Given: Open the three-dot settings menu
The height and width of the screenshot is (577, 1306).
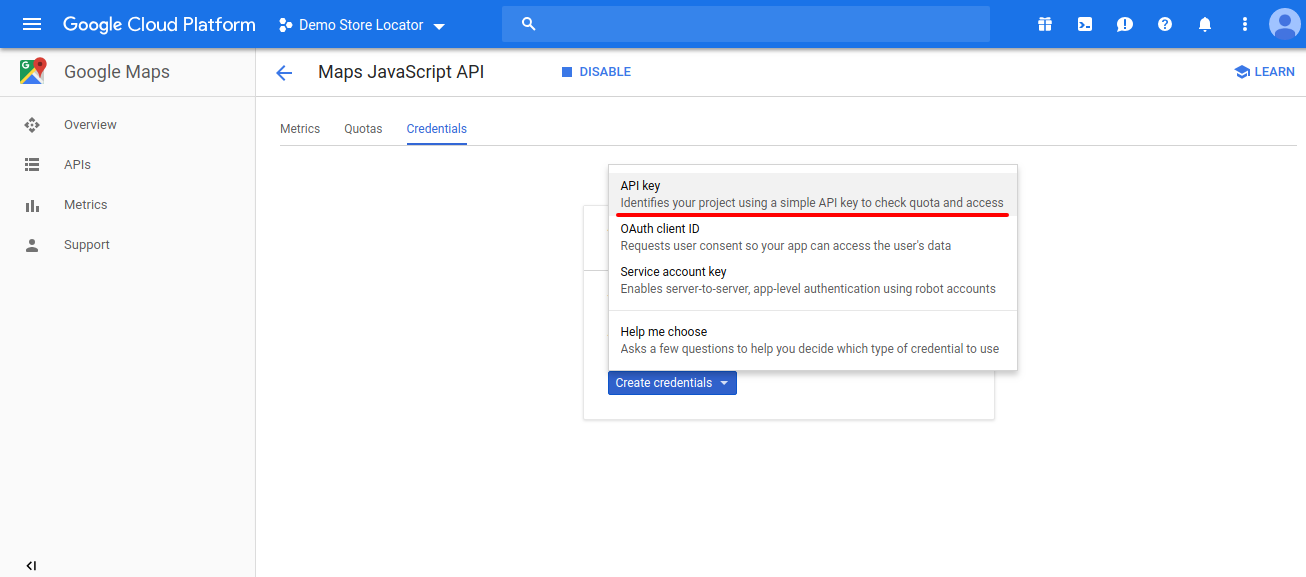Looking at the screenshot, I should pos(1245,24).
